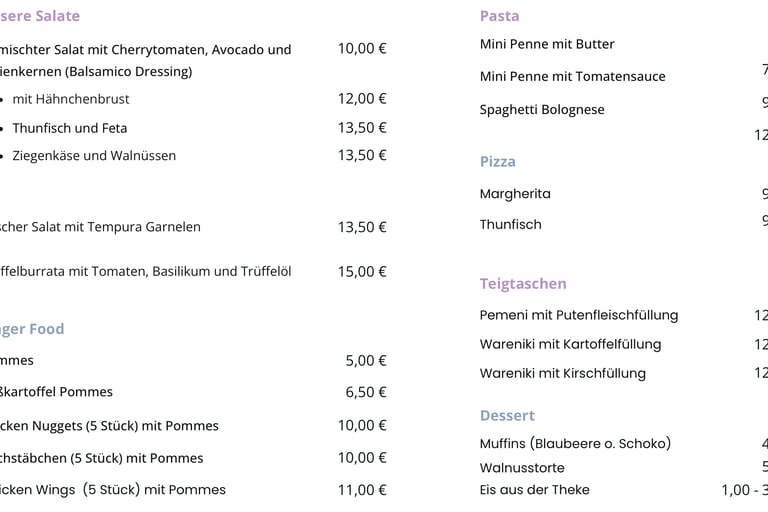
Task: Click the Pizza section heading
Action: coord(498,161)
